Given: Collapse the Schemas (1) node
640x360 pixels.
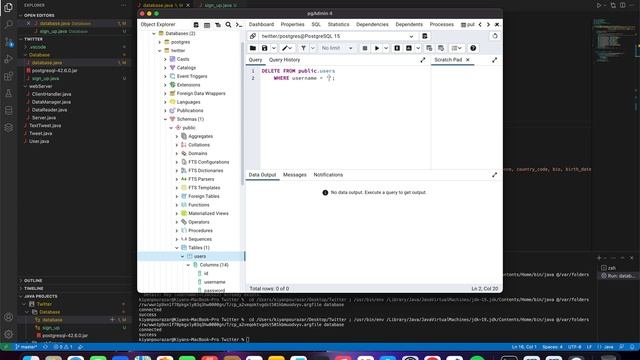Looking at the screenshot, I should click(x=166, y=119).
